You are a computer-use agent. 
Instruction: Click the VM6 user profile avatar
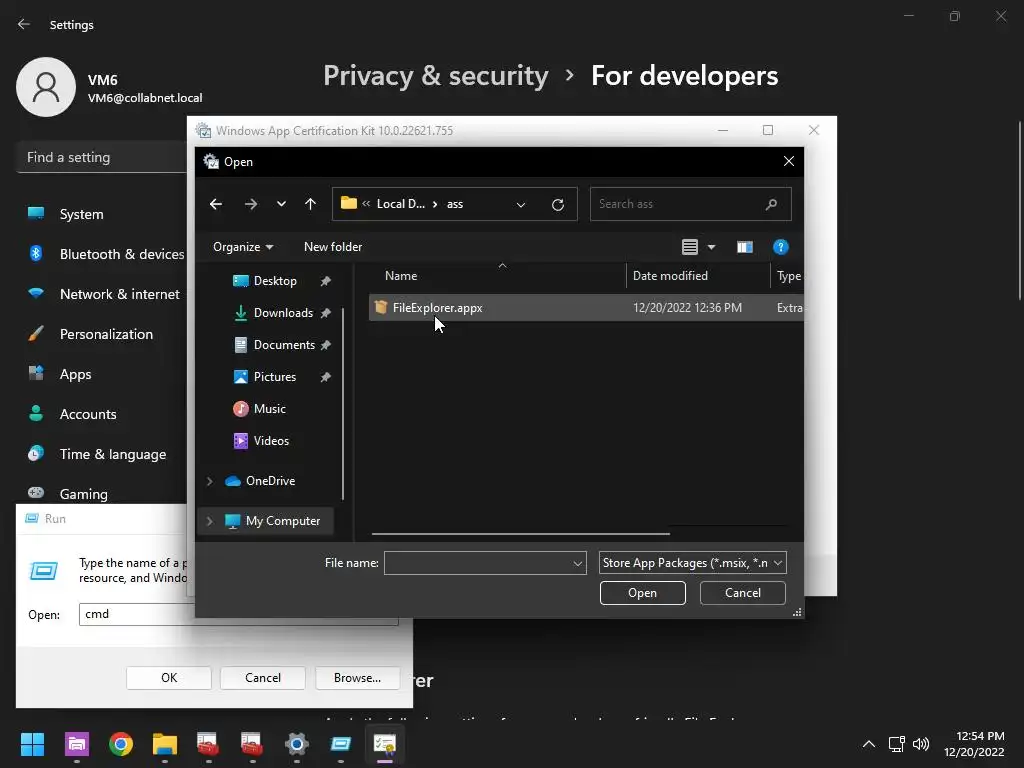(46, 87)
